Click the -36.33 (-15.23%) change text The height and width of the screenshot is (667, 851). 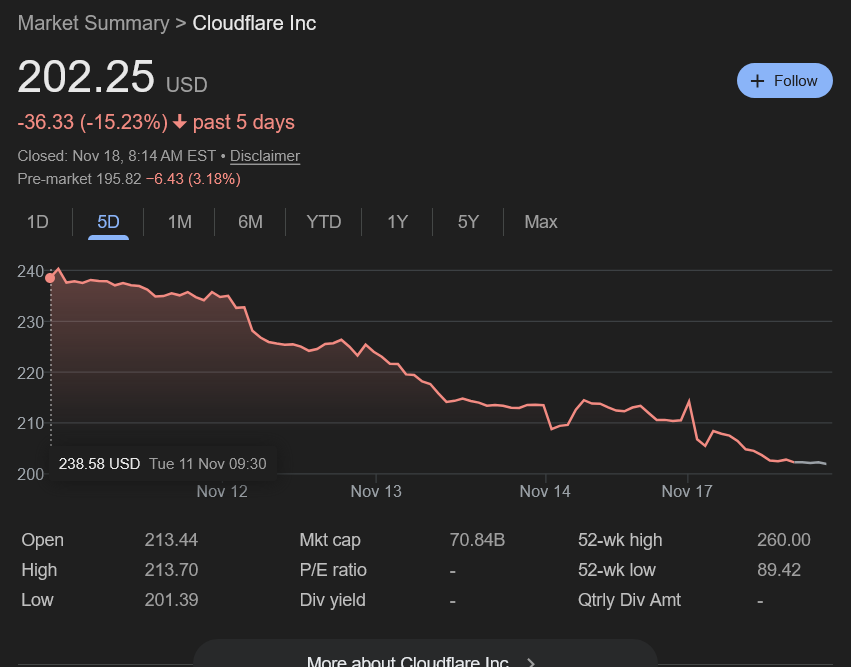pyautogui.click(x=93, y=122)
